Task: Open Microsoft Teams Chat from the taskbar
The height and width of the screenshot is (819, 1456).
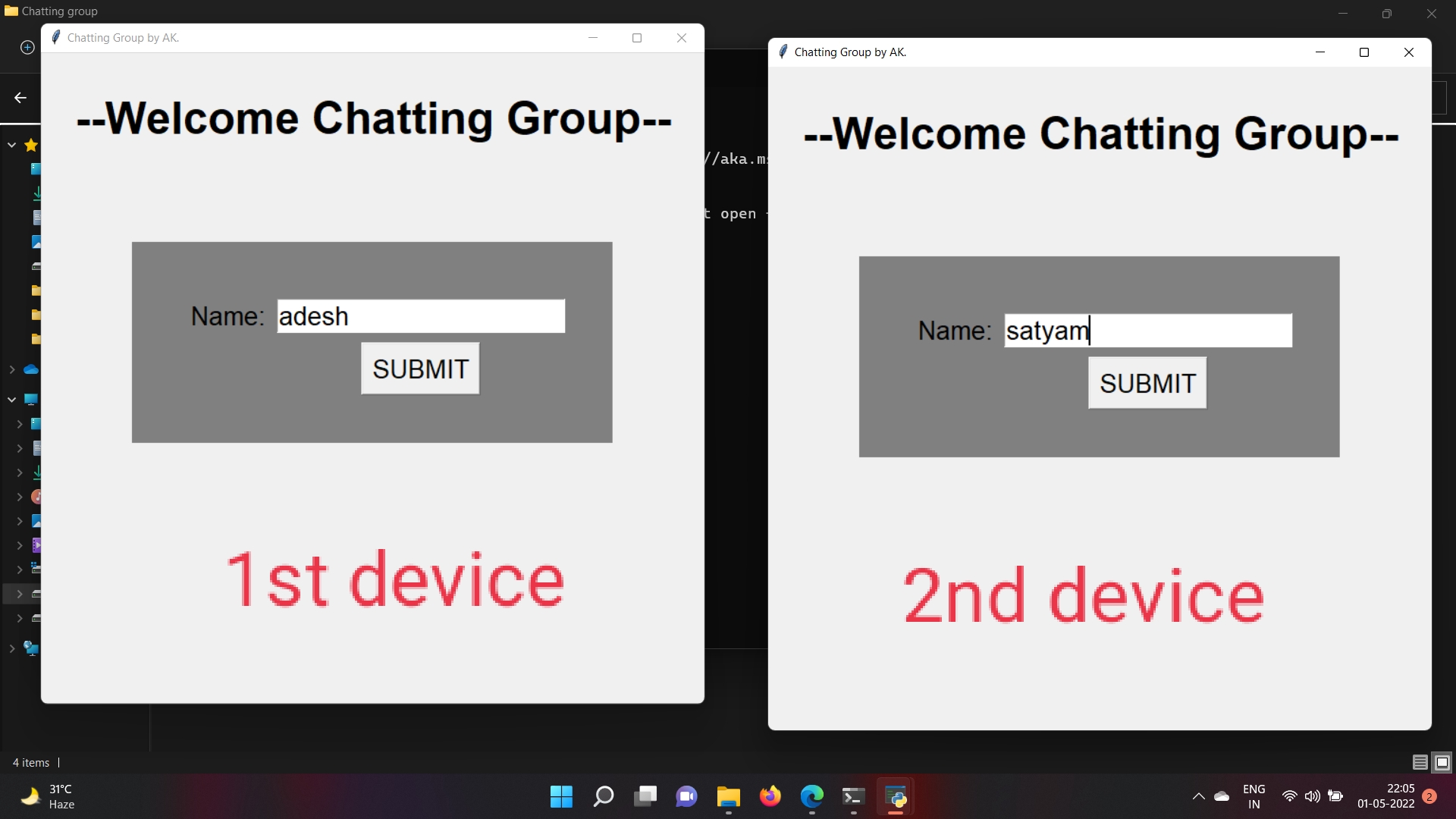Action: pos(686,796)
